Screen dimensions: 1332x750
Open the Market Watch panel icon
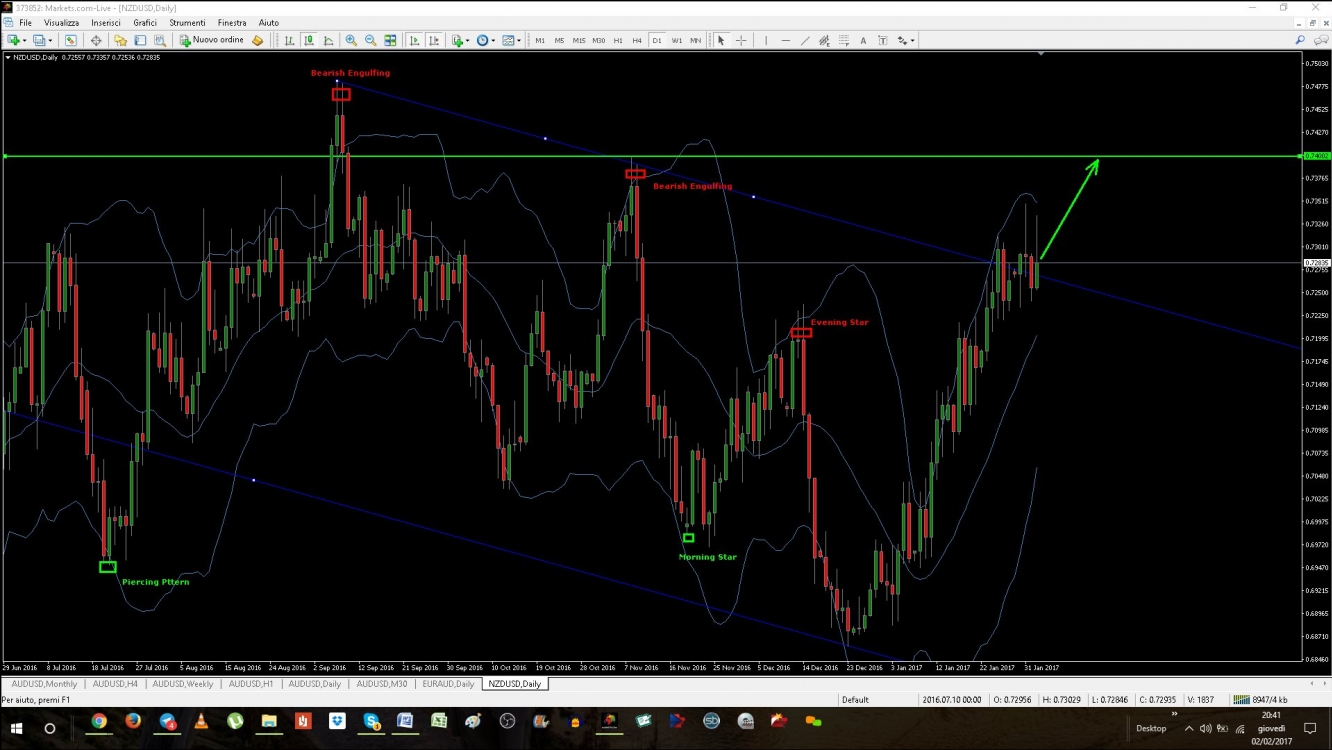[x=70, y=40]
